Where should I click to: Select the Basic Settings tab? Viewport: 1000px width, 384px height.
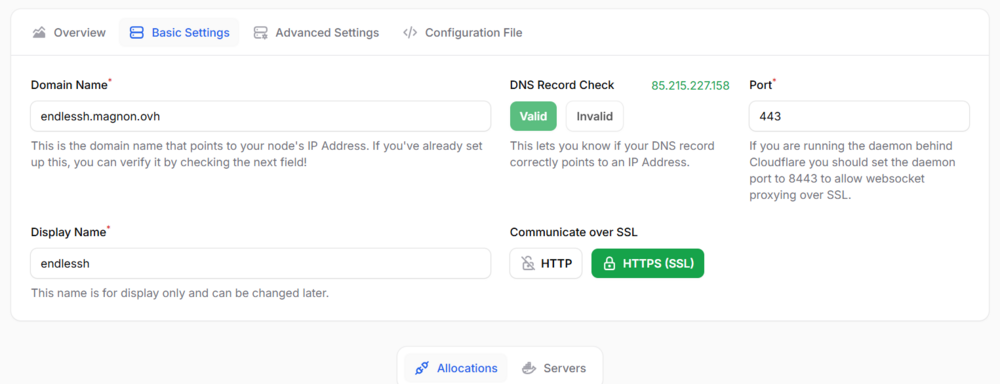click(x=179, y=33)
